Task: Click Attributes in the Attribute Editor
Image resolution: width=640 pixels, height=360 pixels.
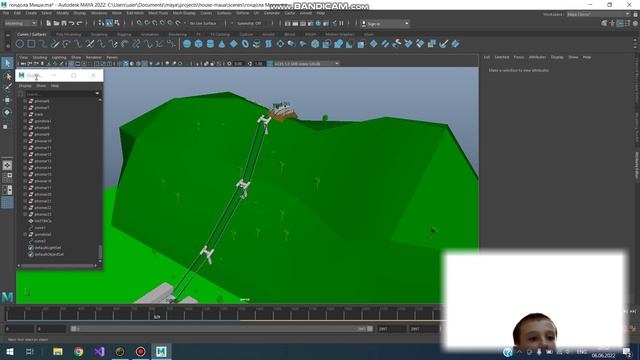Action: [x=537, y=57]
